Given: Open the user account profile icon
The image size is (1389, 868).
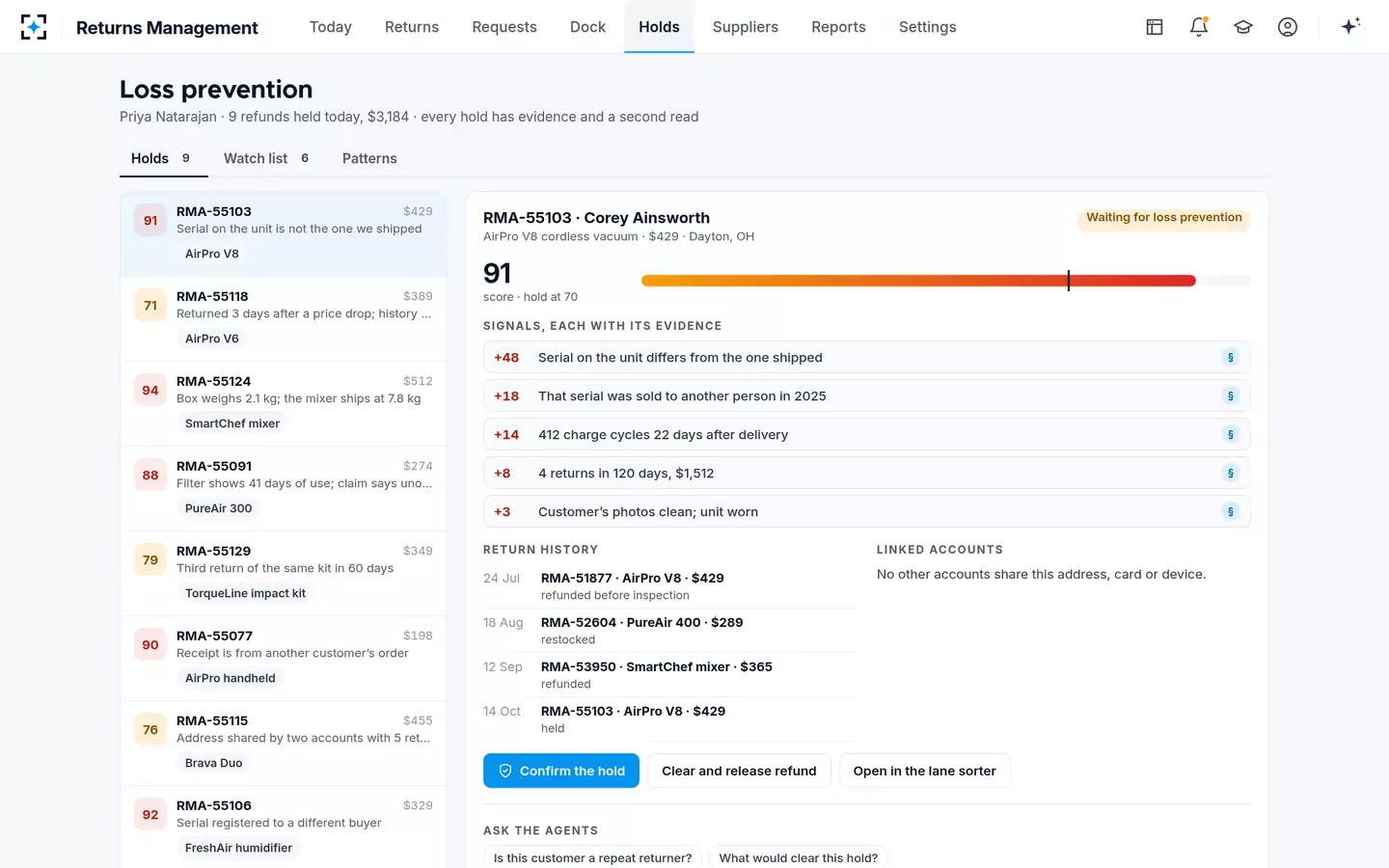Looking at the screenshot, I should (x=1288, y=27).
